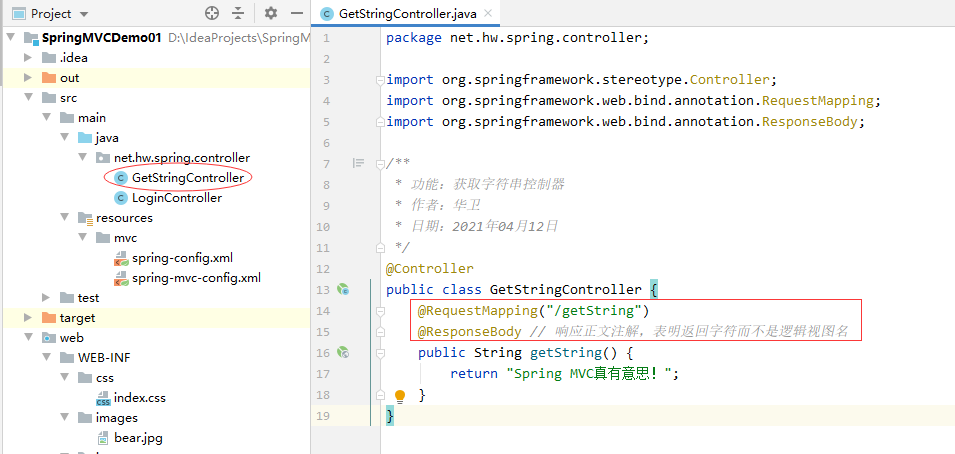This screenshot has width=955, height=454.
Task: Click Spring bean gutter icon on line 13
Action: (x=343, y=289)
